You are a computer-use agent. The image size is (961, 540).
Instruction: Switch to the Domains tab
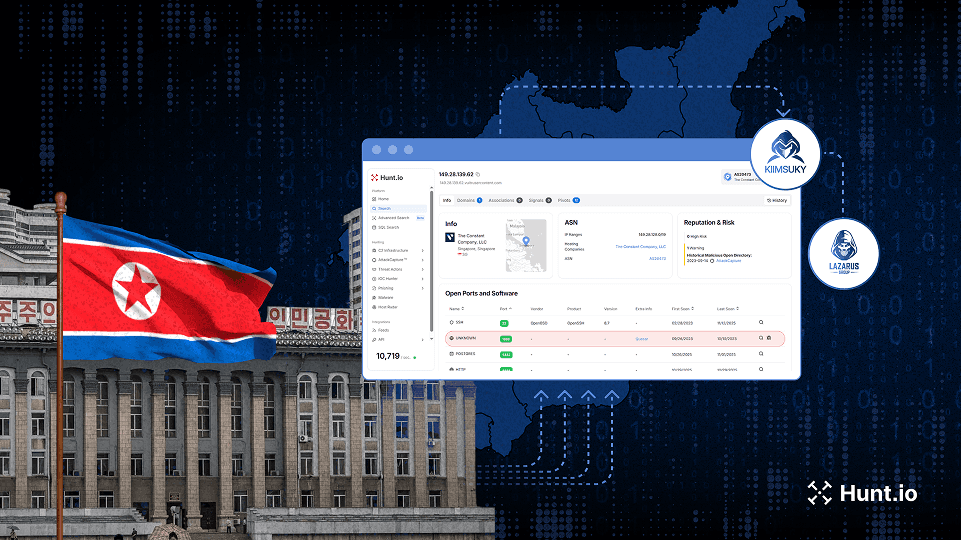469,200
